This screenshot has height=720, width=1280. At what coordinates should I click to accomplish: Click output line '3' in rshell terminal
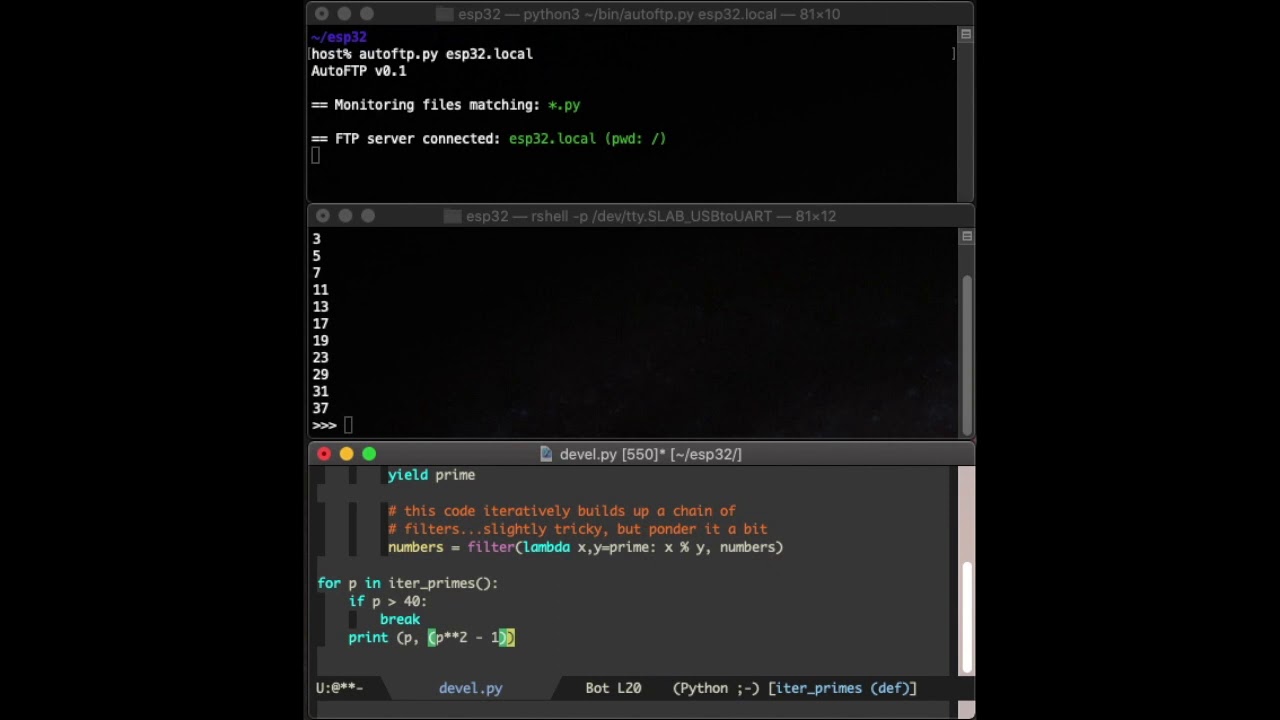(x=316, y=238)
